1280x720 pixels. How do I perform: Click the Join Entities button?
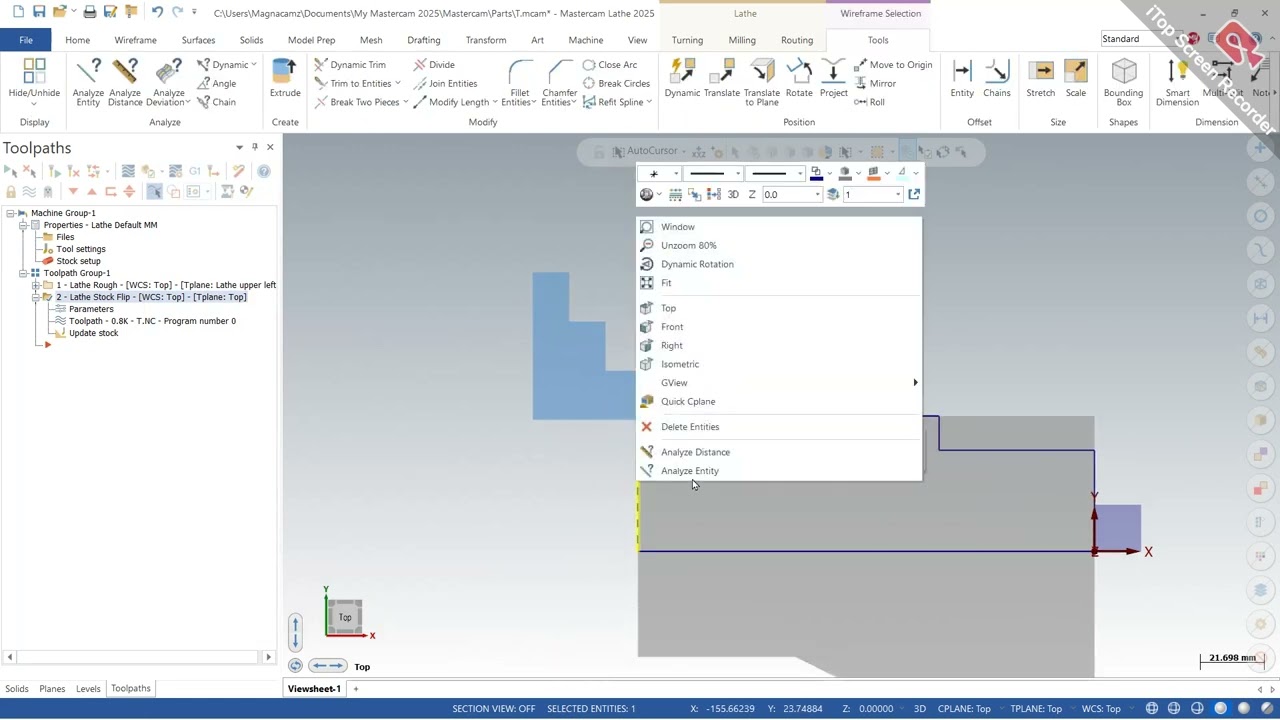(x=445, y=84)
